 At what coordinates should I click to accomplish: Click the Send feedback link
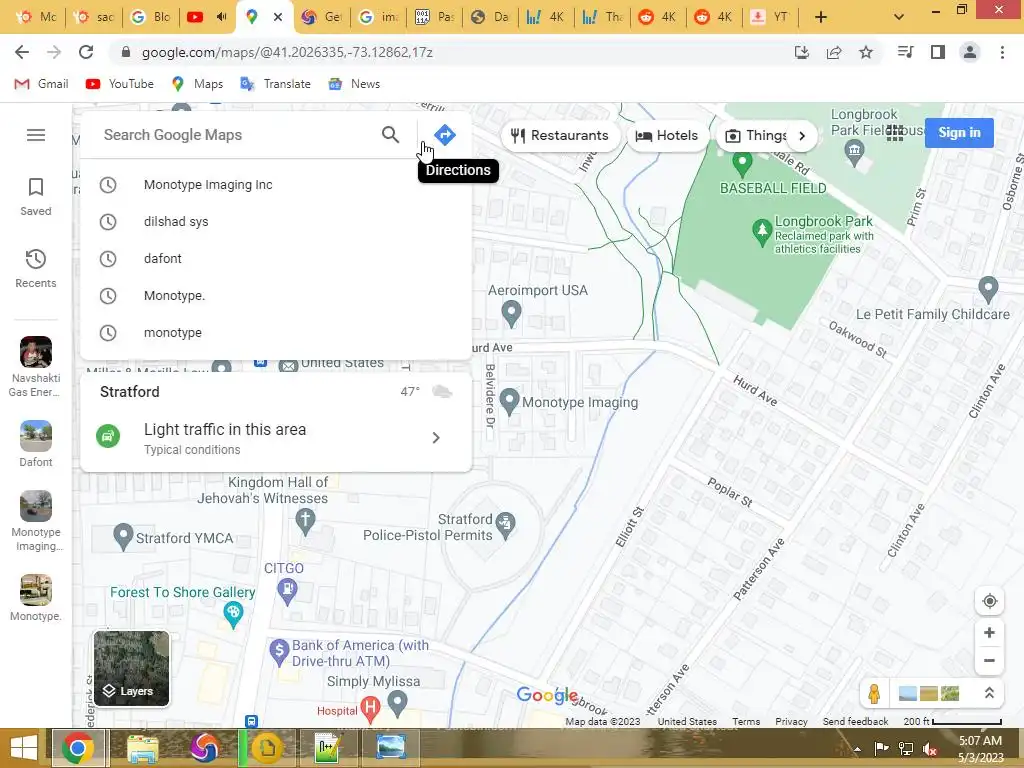855,721
